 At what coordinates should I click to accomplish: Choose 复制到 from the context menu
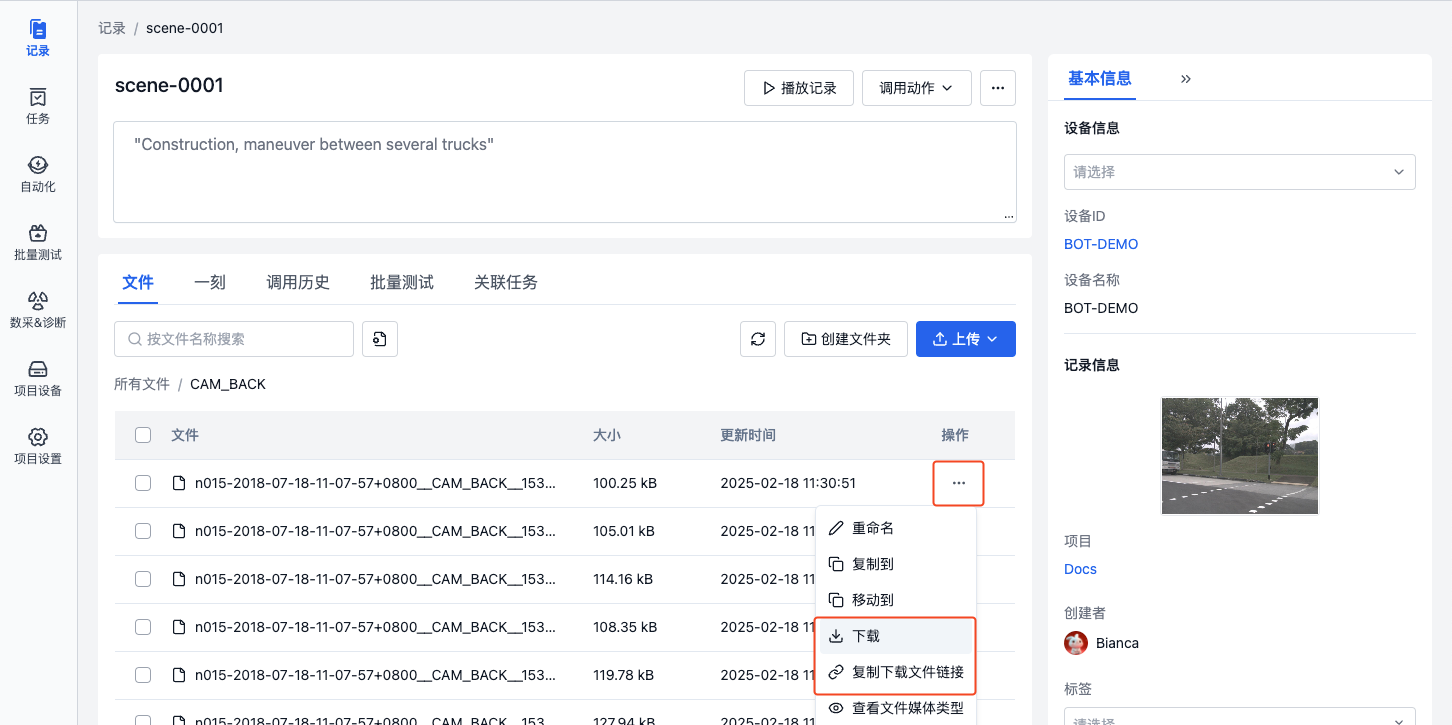896,564
